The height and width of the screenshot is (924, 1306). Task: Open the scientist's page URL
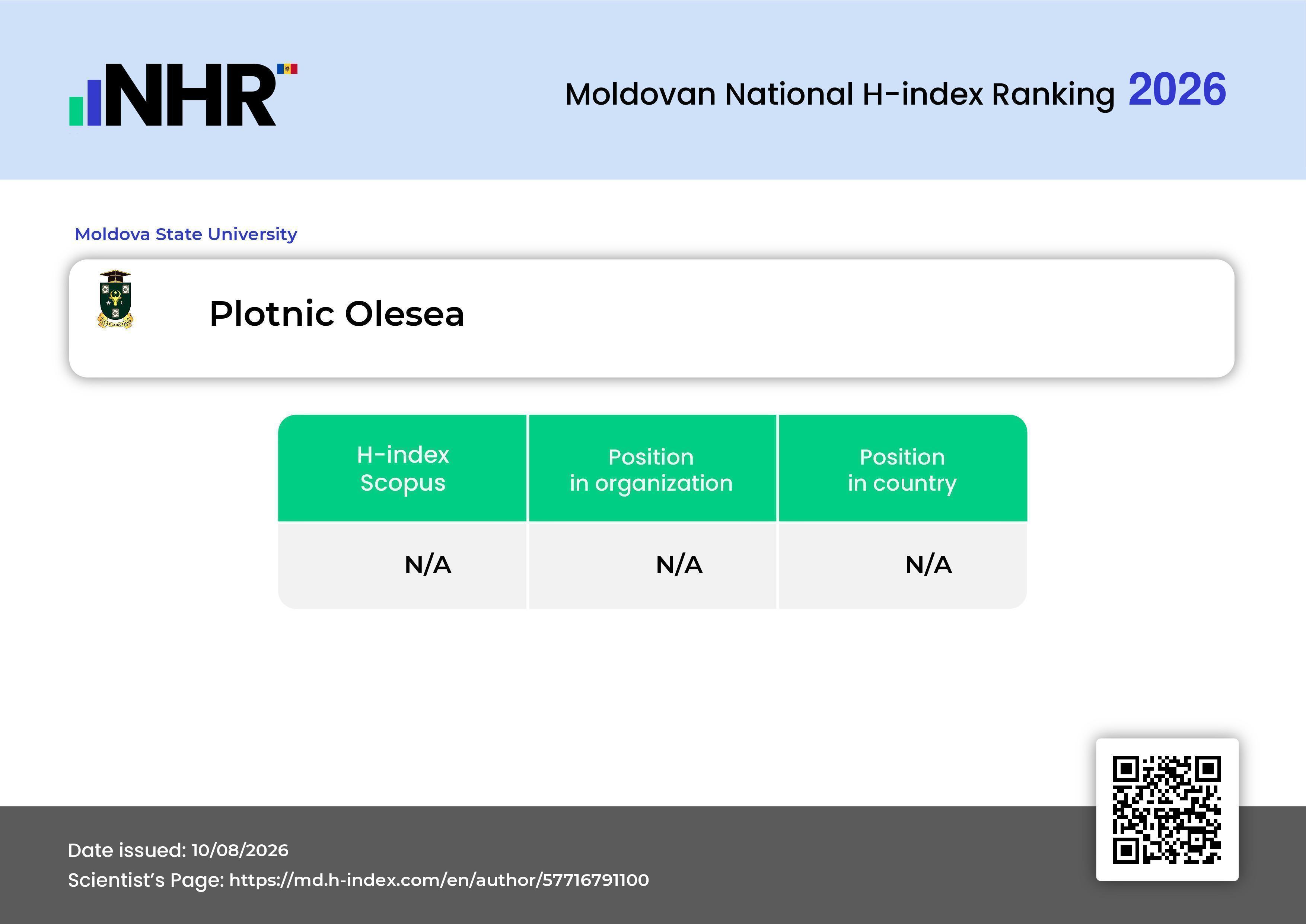pos(439,880)
